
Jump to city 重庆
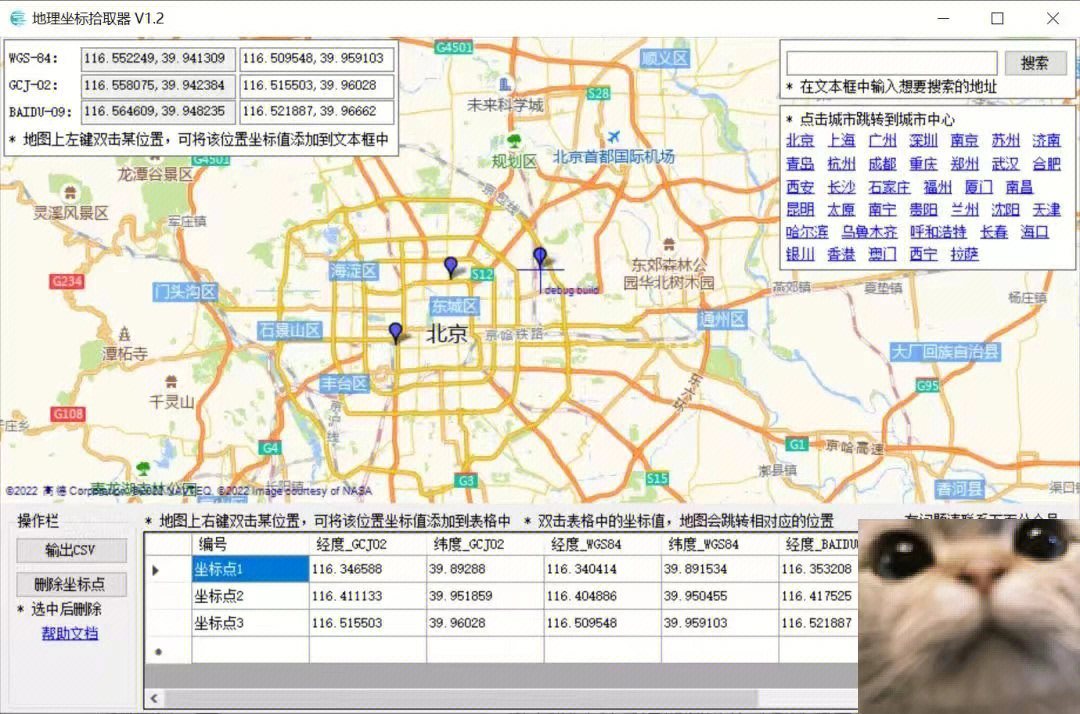coord(923,164)
